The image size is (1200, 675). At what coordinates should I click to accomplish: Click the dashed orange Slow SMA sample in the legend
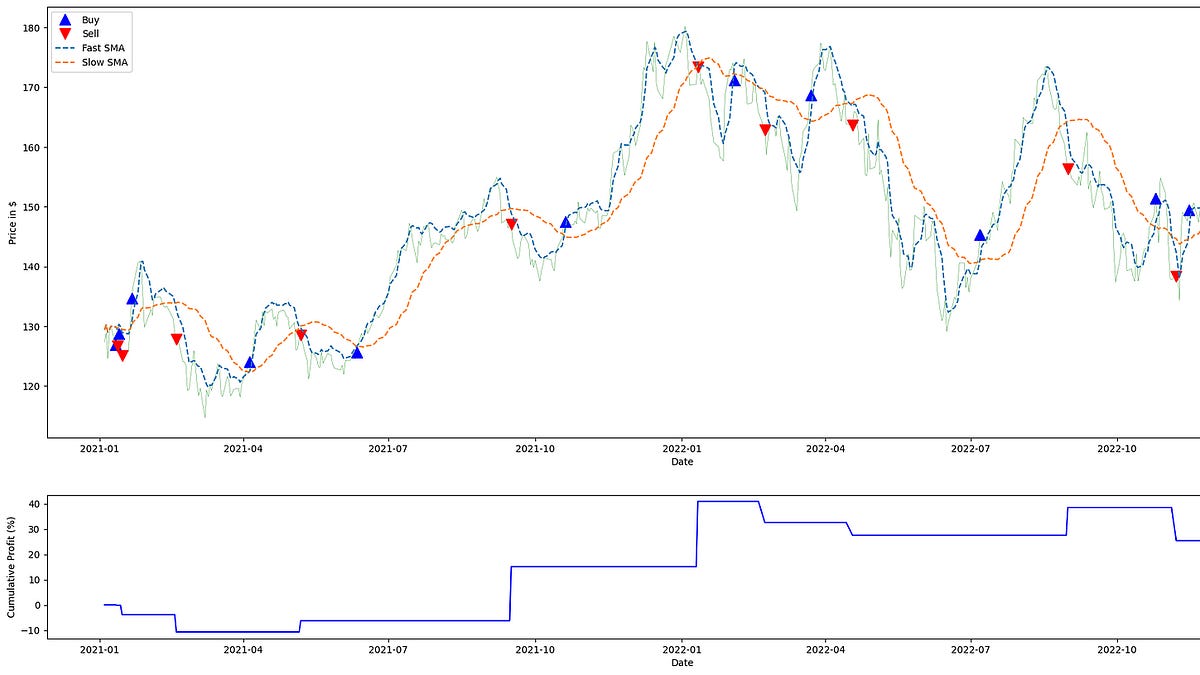[65, 63]
